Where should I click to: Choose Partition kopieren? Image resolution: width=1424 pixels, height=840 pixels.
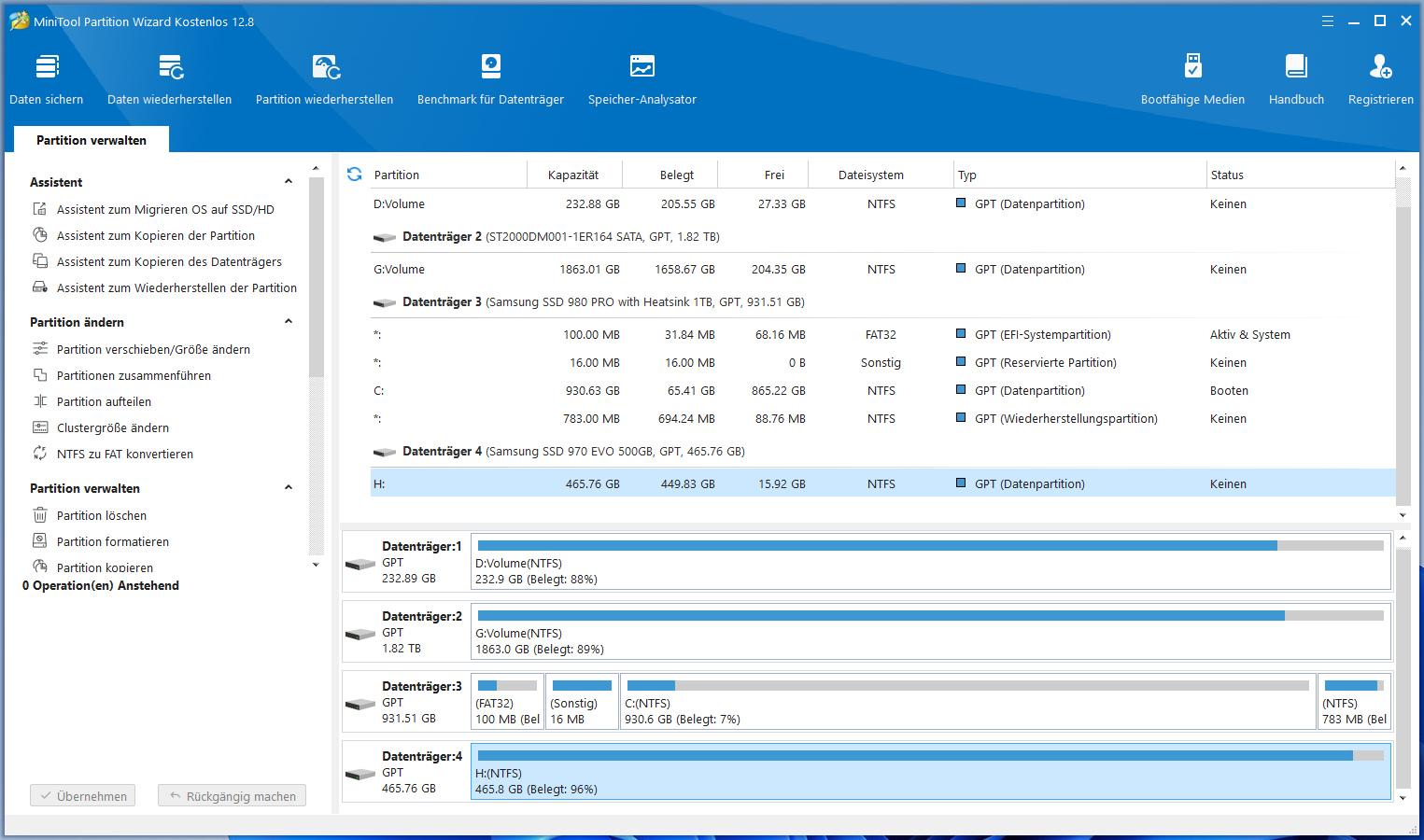[x=105, y=567]
